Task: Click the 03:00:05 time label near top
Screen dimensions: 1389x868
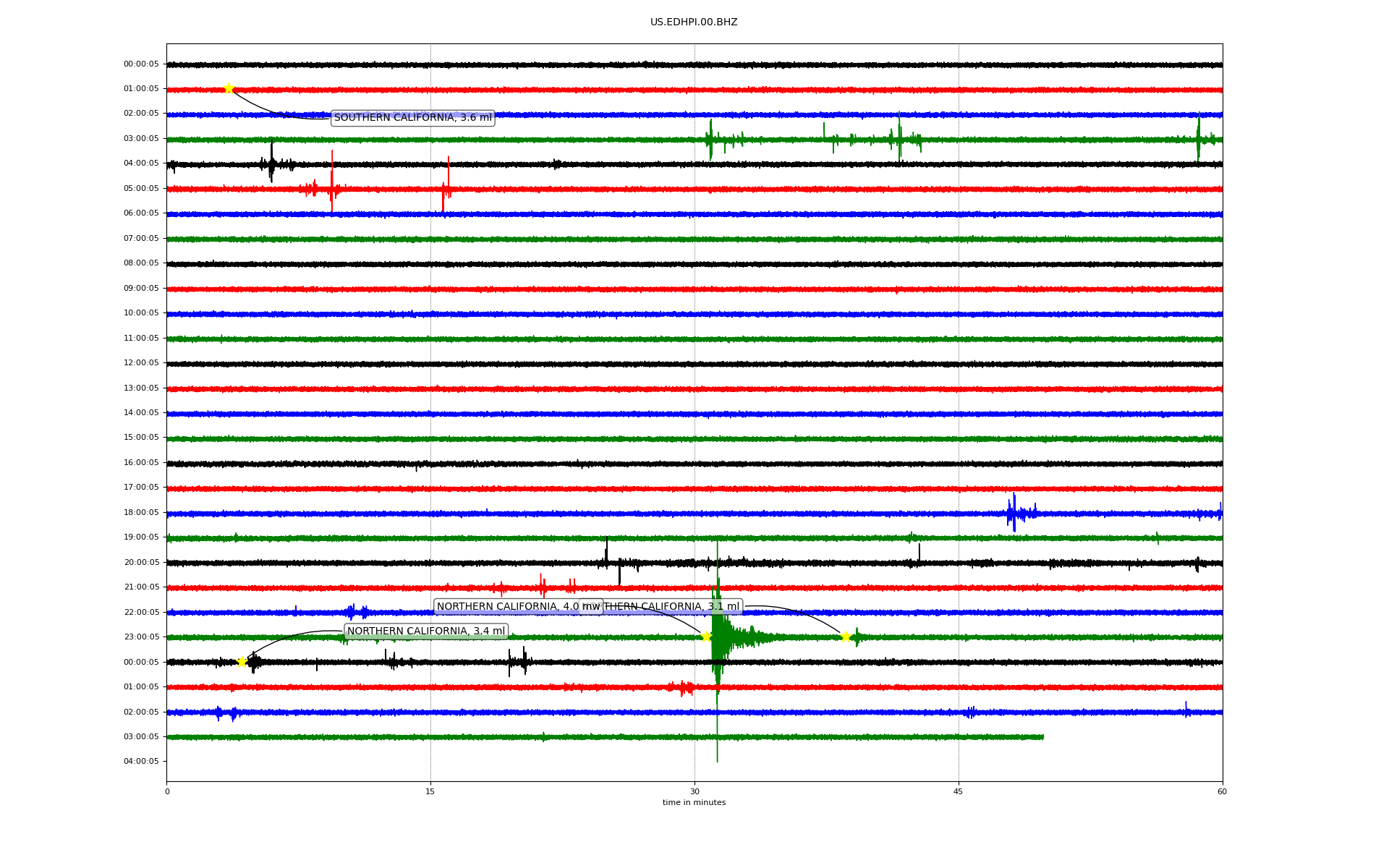Action: (141, 139)
